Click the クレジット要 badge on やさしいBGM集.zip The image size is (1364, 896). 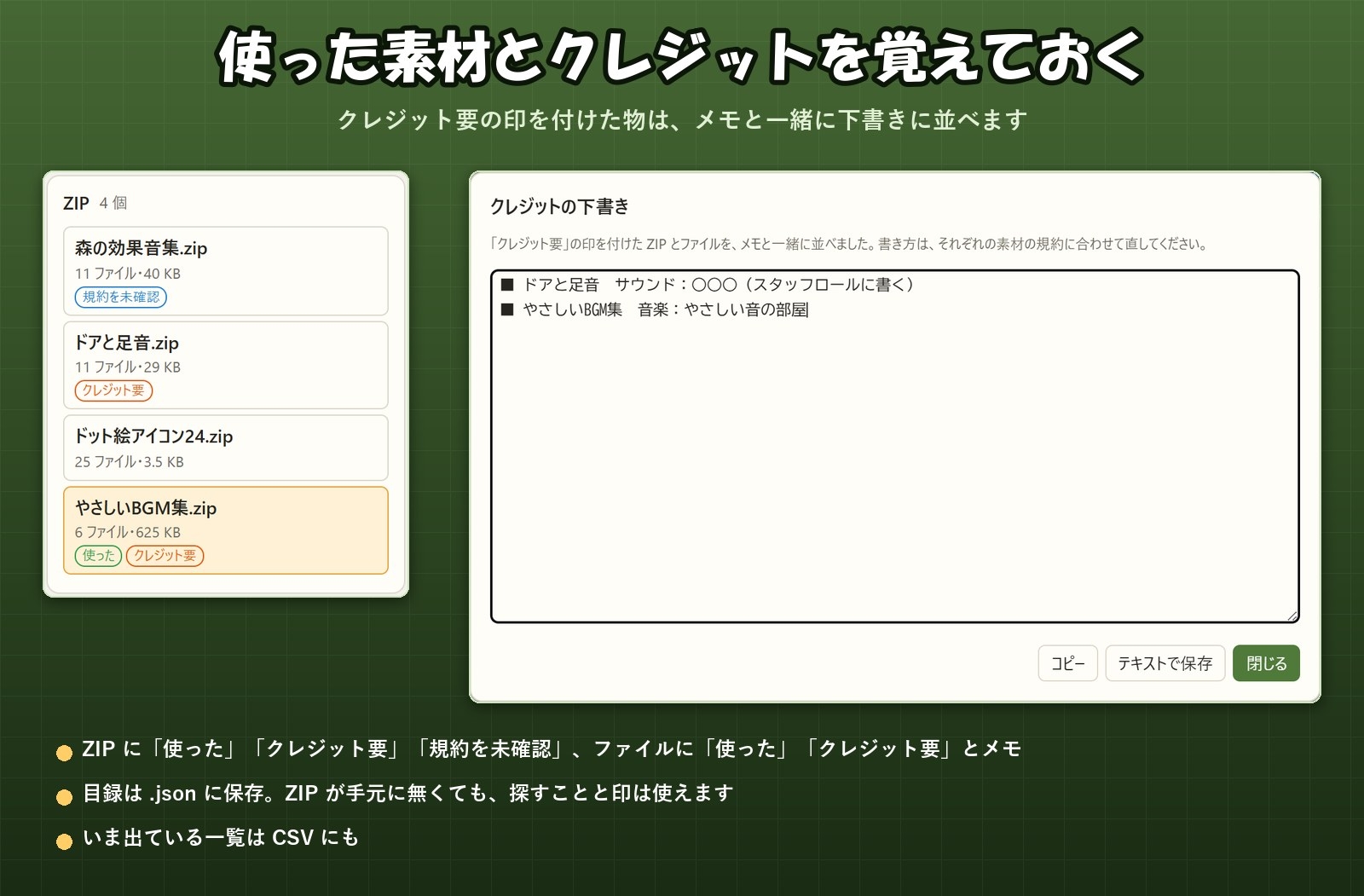tap(165, 555)
